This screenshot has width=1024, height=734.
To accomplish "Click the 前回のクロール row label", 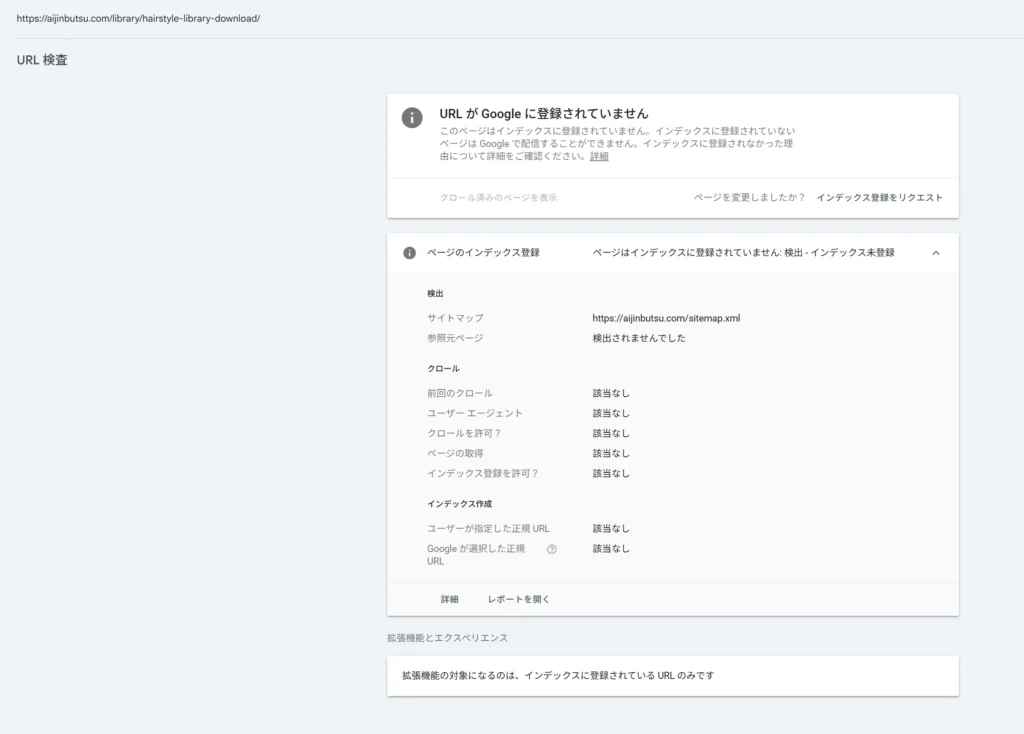I will tap(460, 393).
